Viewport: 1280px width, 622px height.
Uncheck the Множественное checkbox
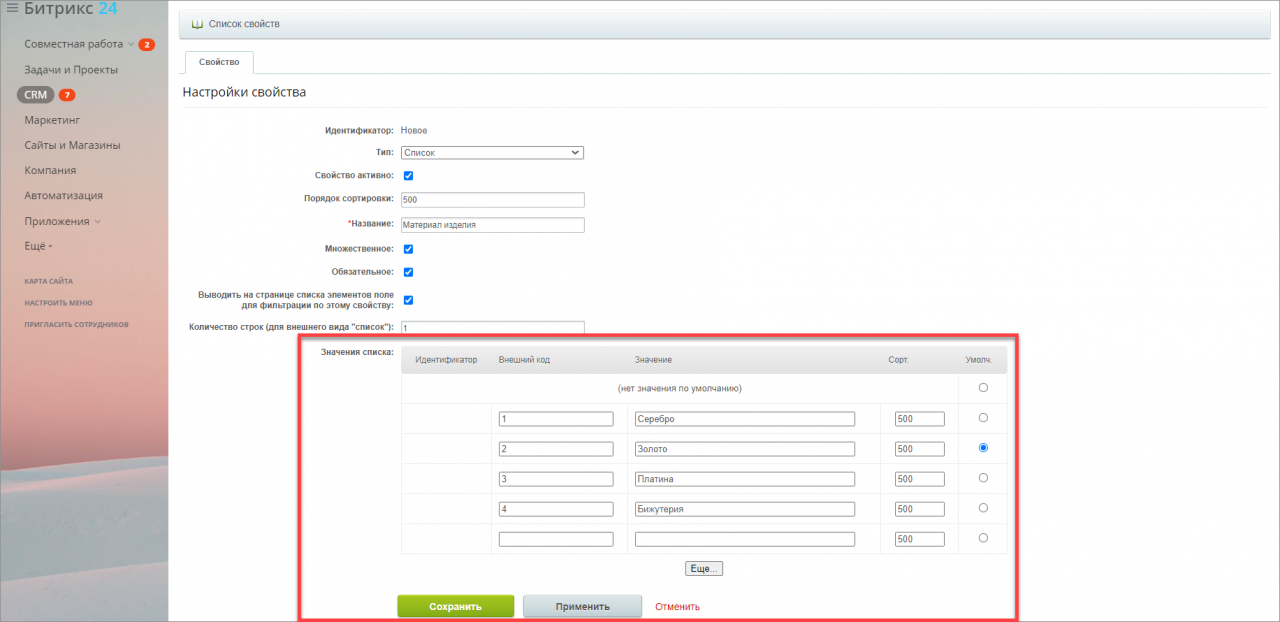point(408,249)
